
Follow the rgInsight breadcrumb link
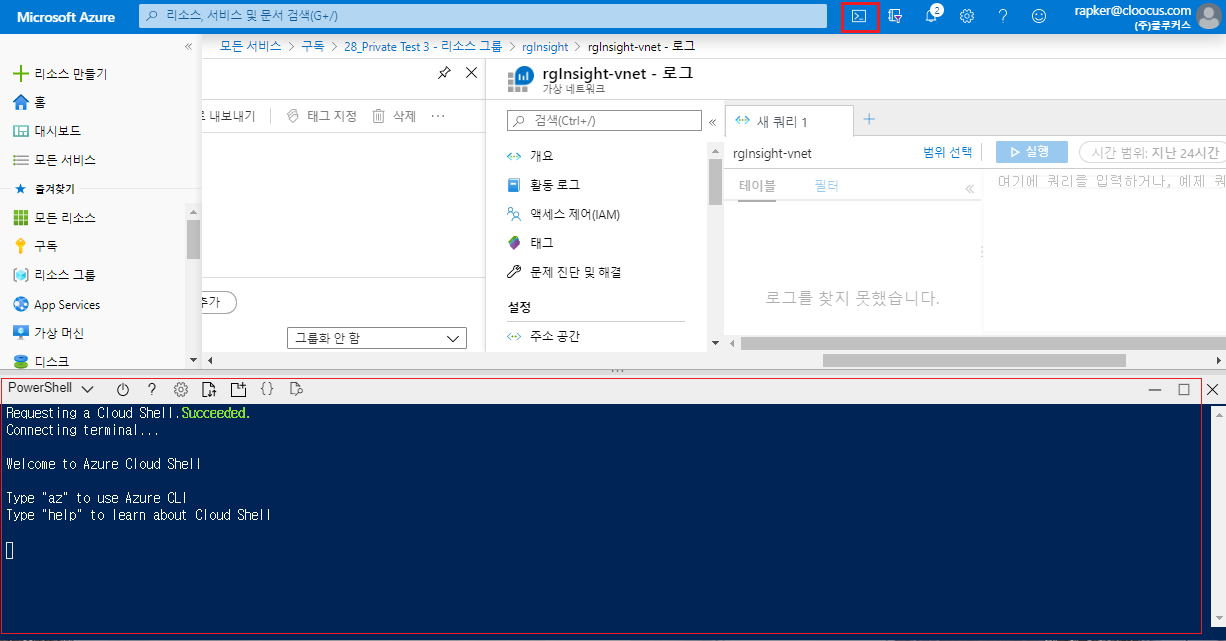[545, 46]
